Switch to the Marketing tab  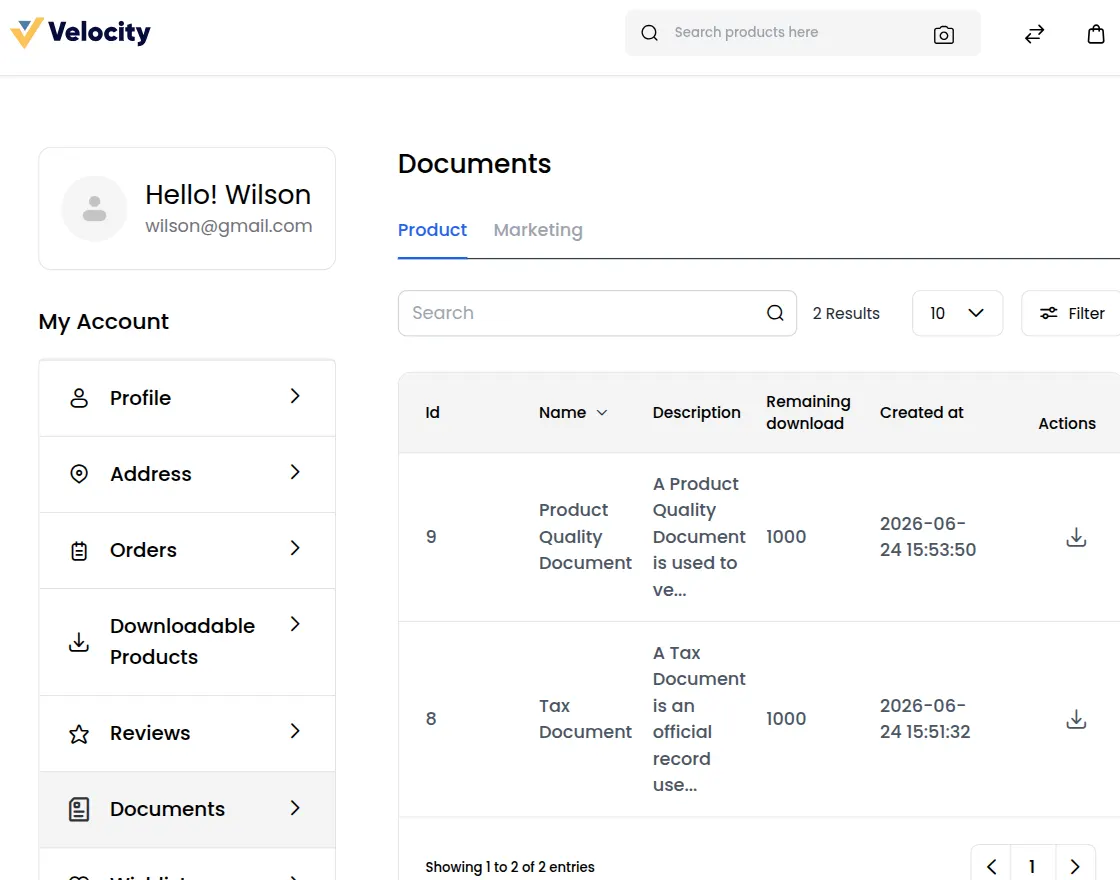coord(538,230)
